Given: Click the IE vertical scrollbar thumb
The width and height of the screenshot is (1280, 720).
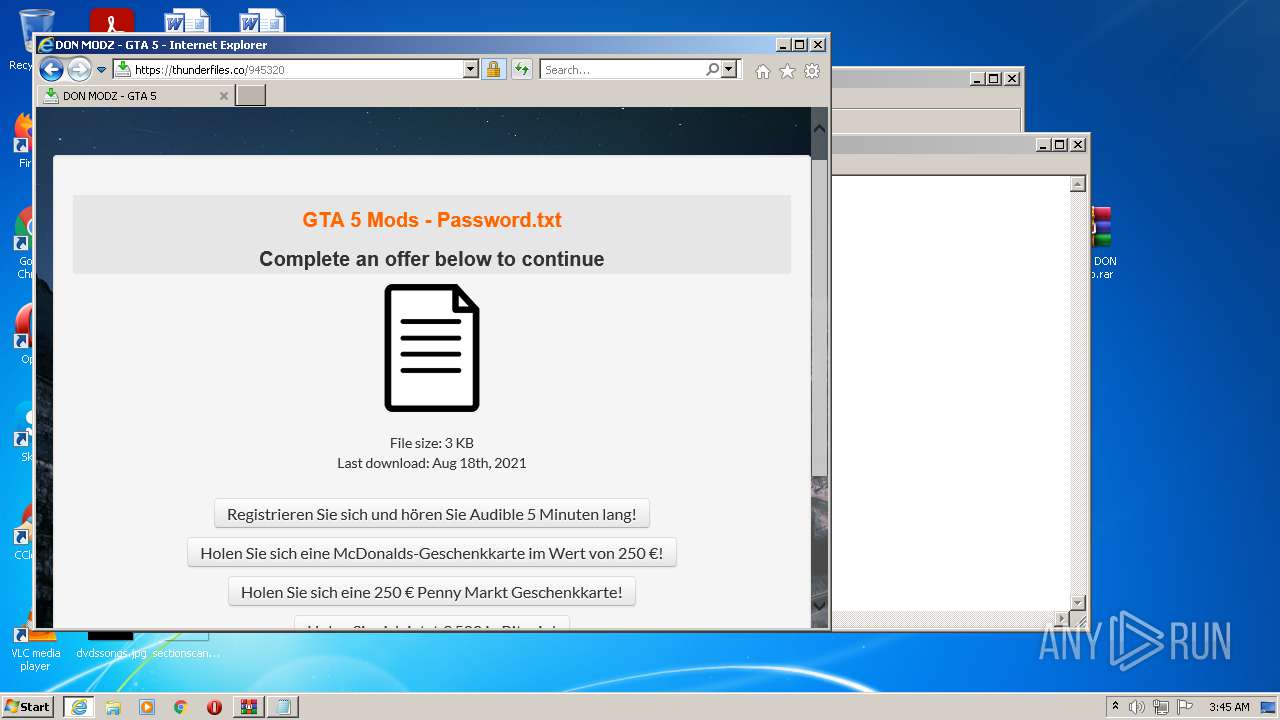Looking at the screenshot, I should pyautogui.click(x=819, y=317).
